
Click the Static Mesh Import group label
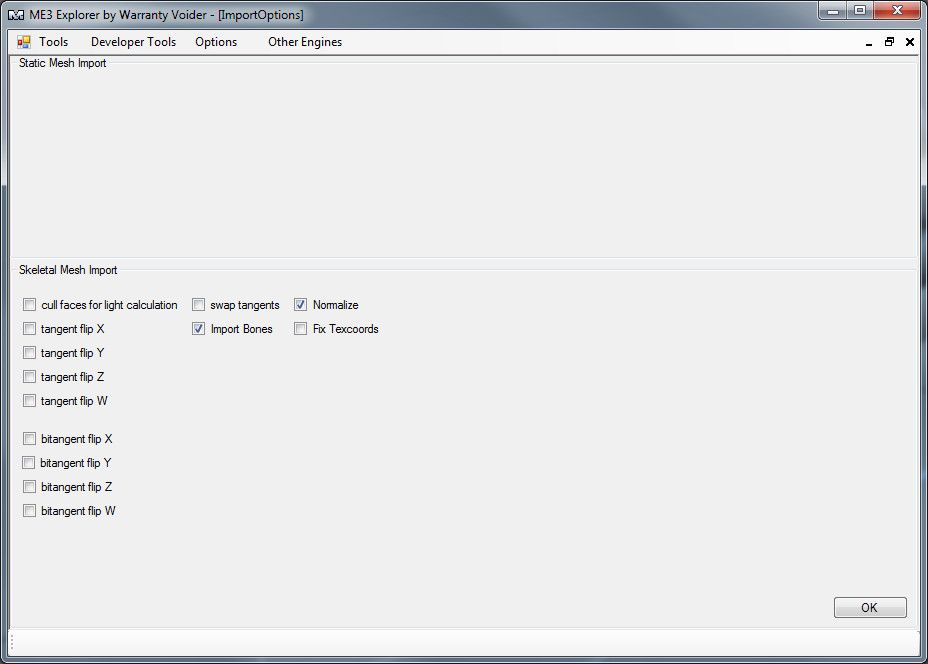click(x=63, y=63)
